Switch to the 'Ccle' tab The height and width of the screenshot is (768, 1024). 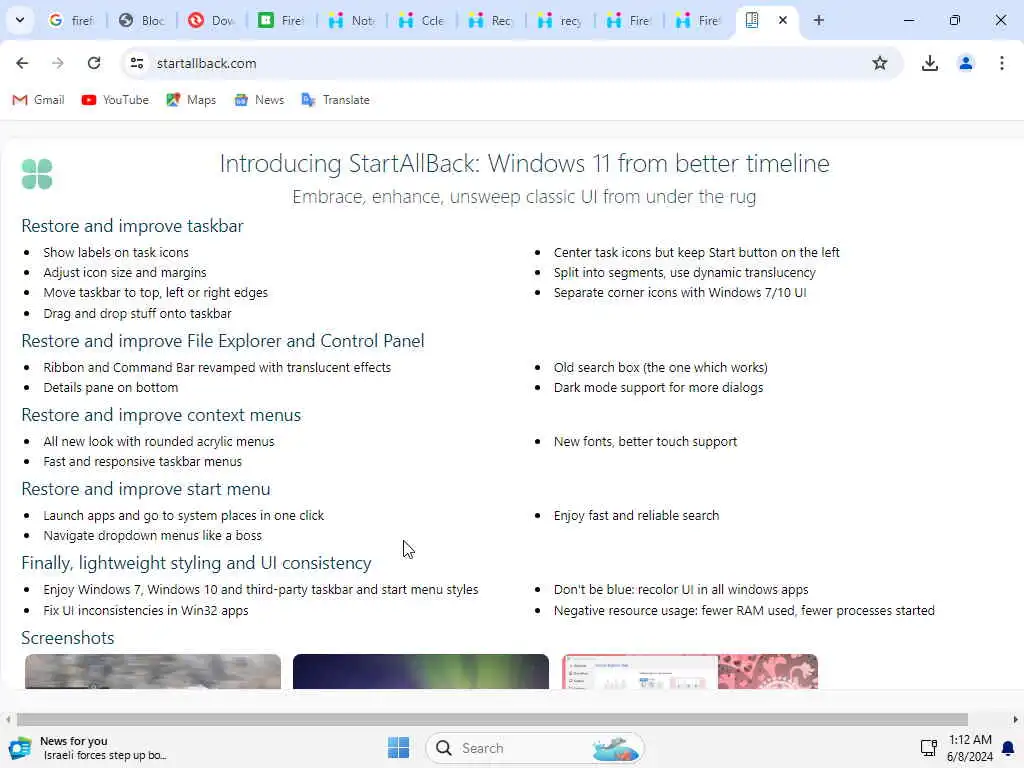421,20
